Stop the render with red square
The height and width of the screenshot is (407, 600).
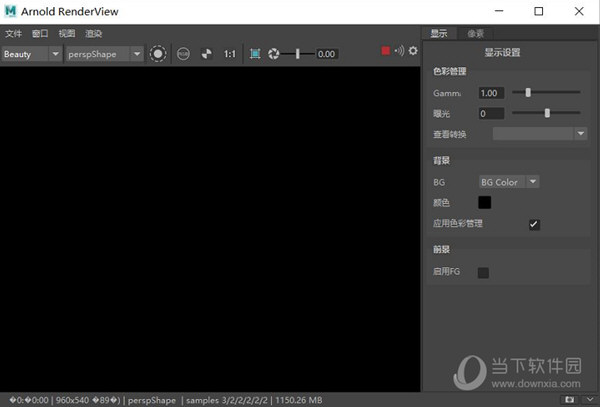click(386, 50)
